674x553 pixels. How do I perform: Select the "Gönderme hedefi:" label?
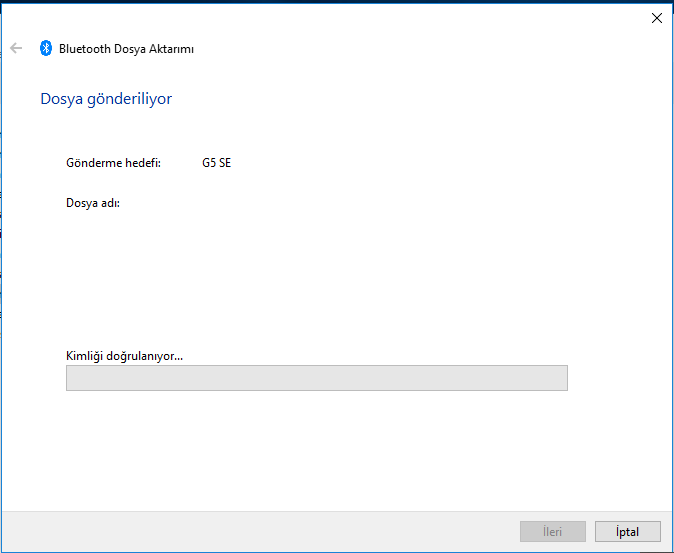point(113,163)
